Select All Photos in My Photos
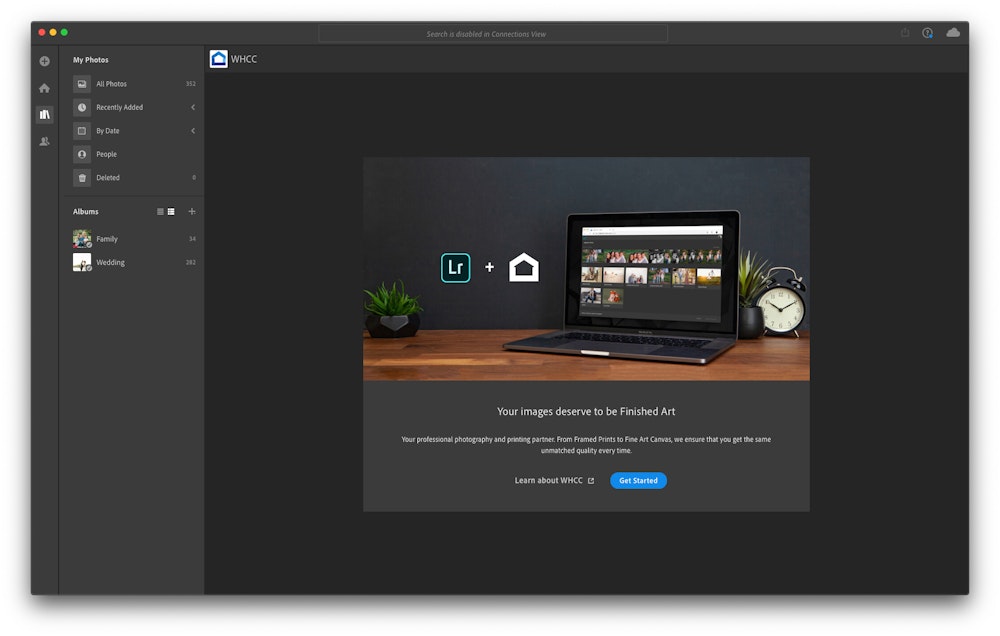The image size is (1000, 636). (111, 84)
